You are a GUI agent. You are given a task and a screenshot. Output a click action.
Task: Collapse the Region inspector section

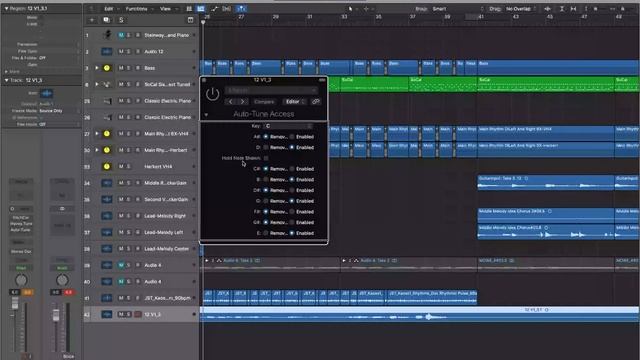coord(6,8)
